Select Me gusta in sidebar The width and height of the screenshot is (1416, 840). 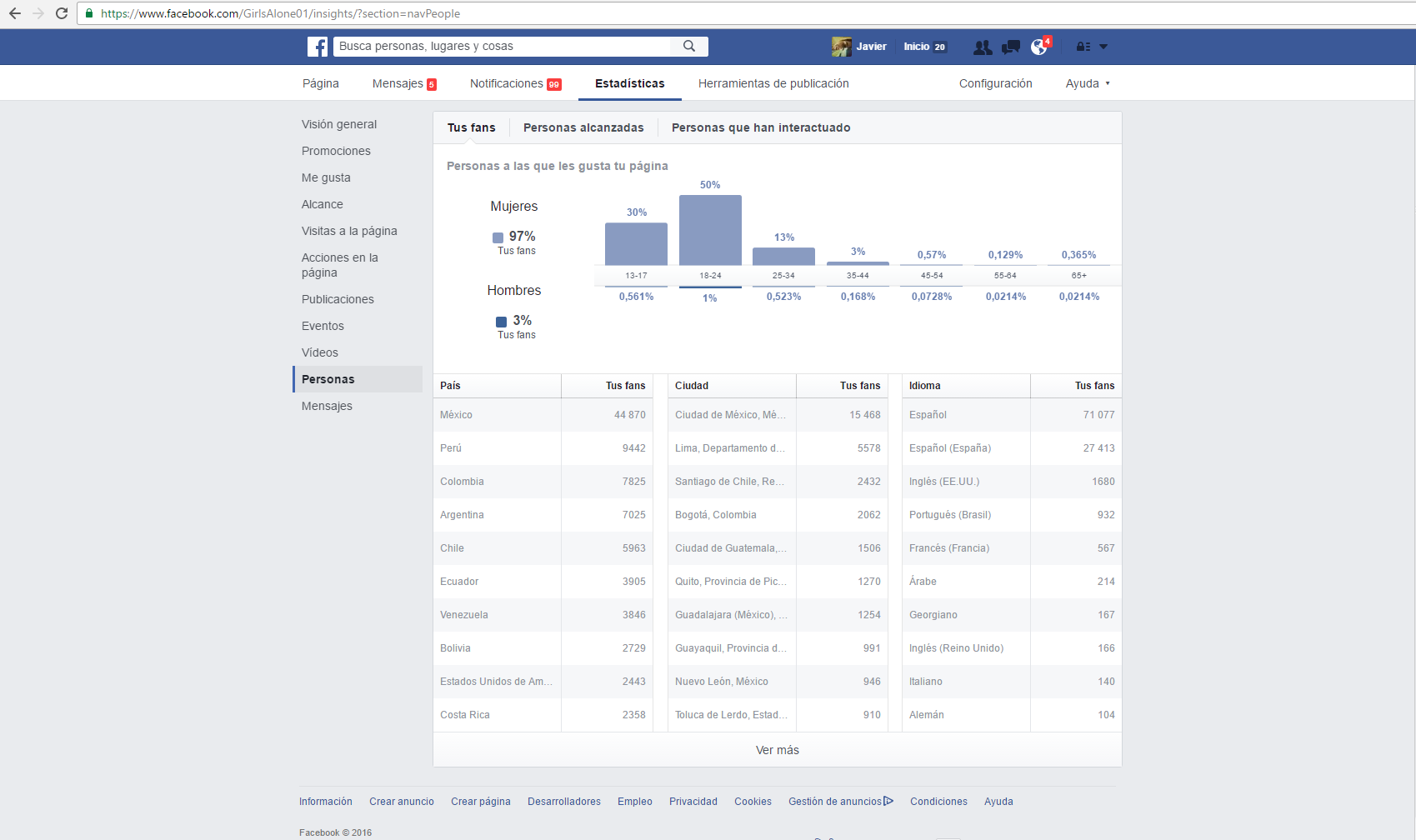[326, 177]
